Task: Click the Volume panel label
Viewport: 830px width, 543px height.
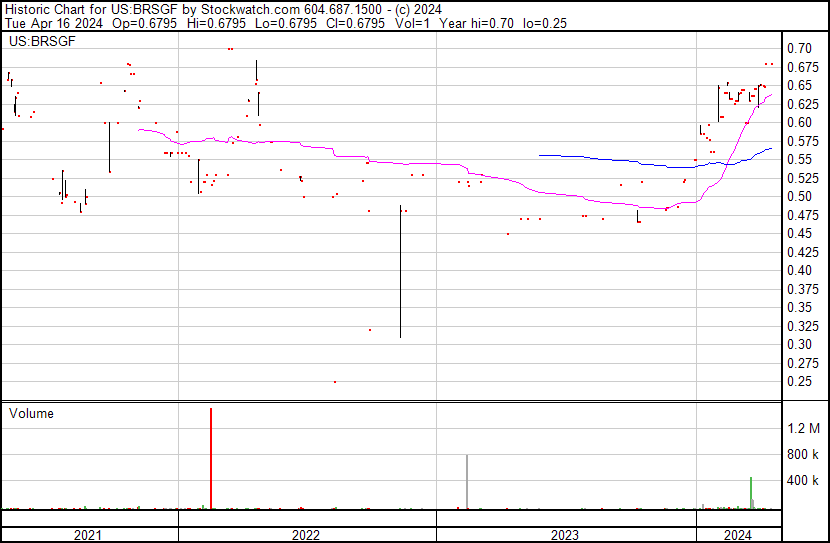Action: click(31, 413)
